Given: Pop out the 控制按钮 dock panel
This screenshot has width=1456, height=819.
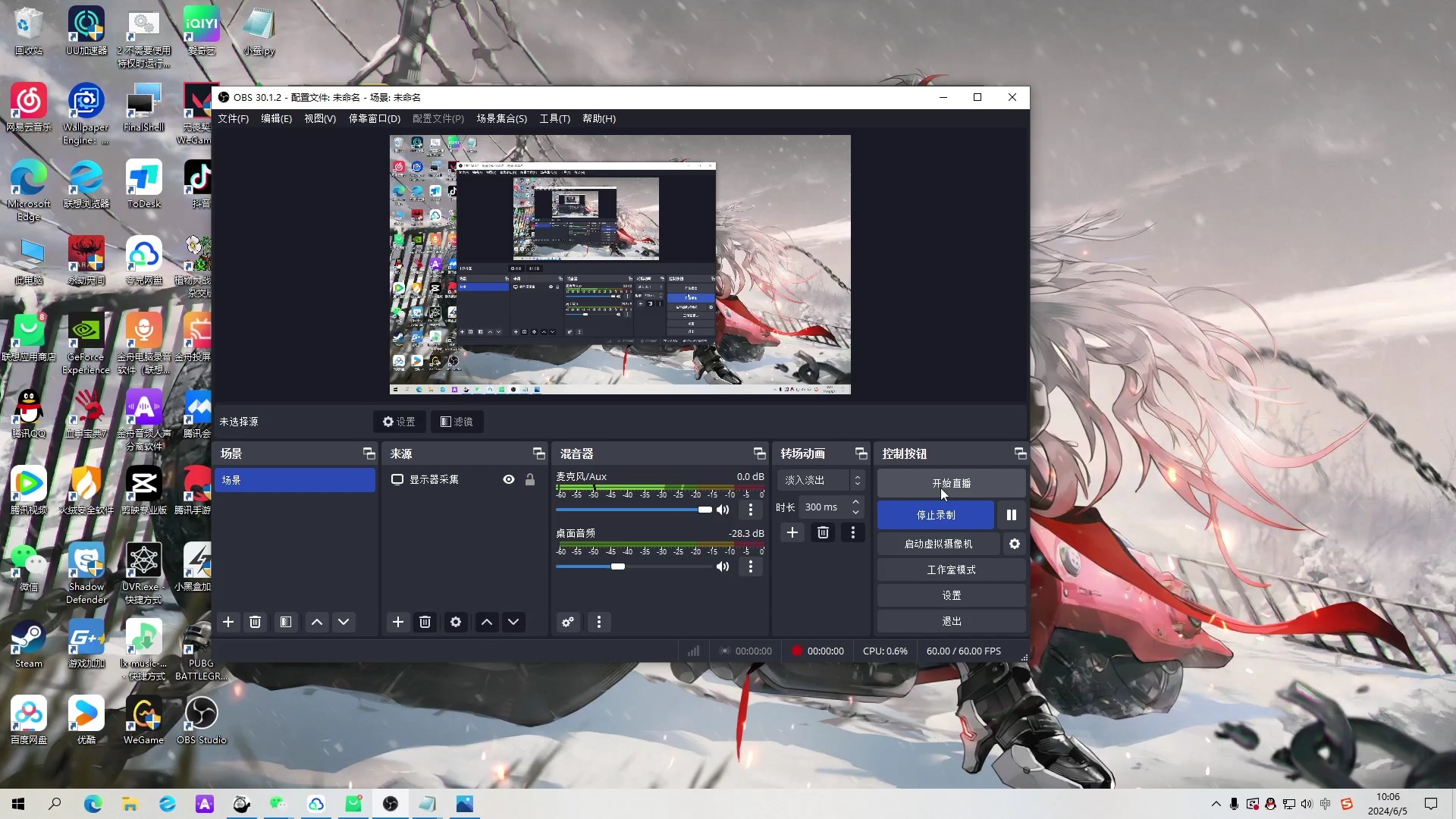Looking at the screenshot, I should [1021, 453].
